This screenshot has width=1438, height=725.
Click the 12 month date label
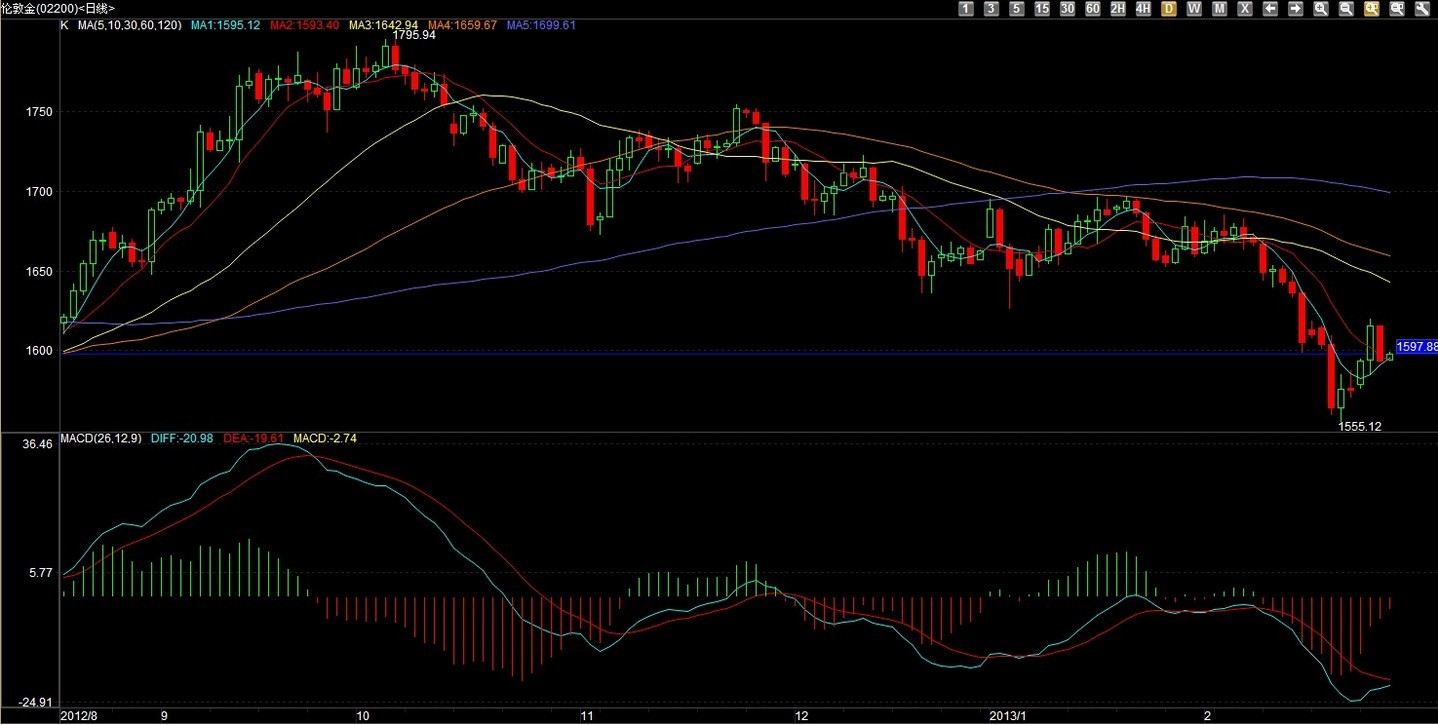pyautogui.click(x=800, y=717)
